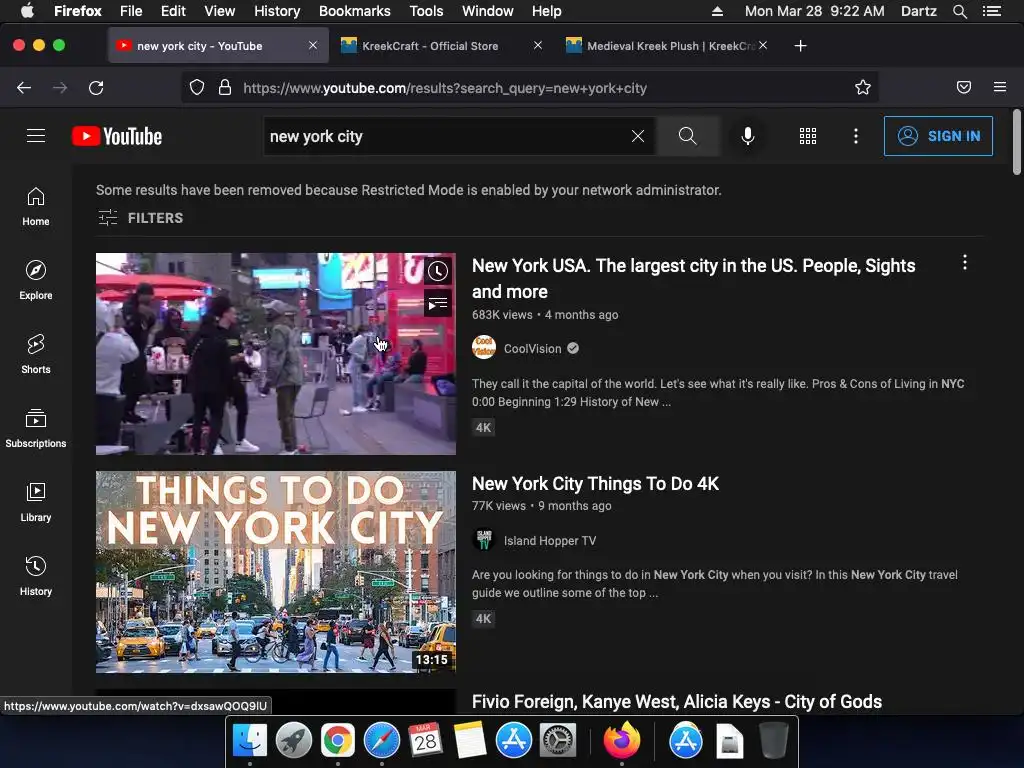The width and height of the screenshot is (1024, 768).
Task: Open the New York USA video title
Action: point(694,278)
